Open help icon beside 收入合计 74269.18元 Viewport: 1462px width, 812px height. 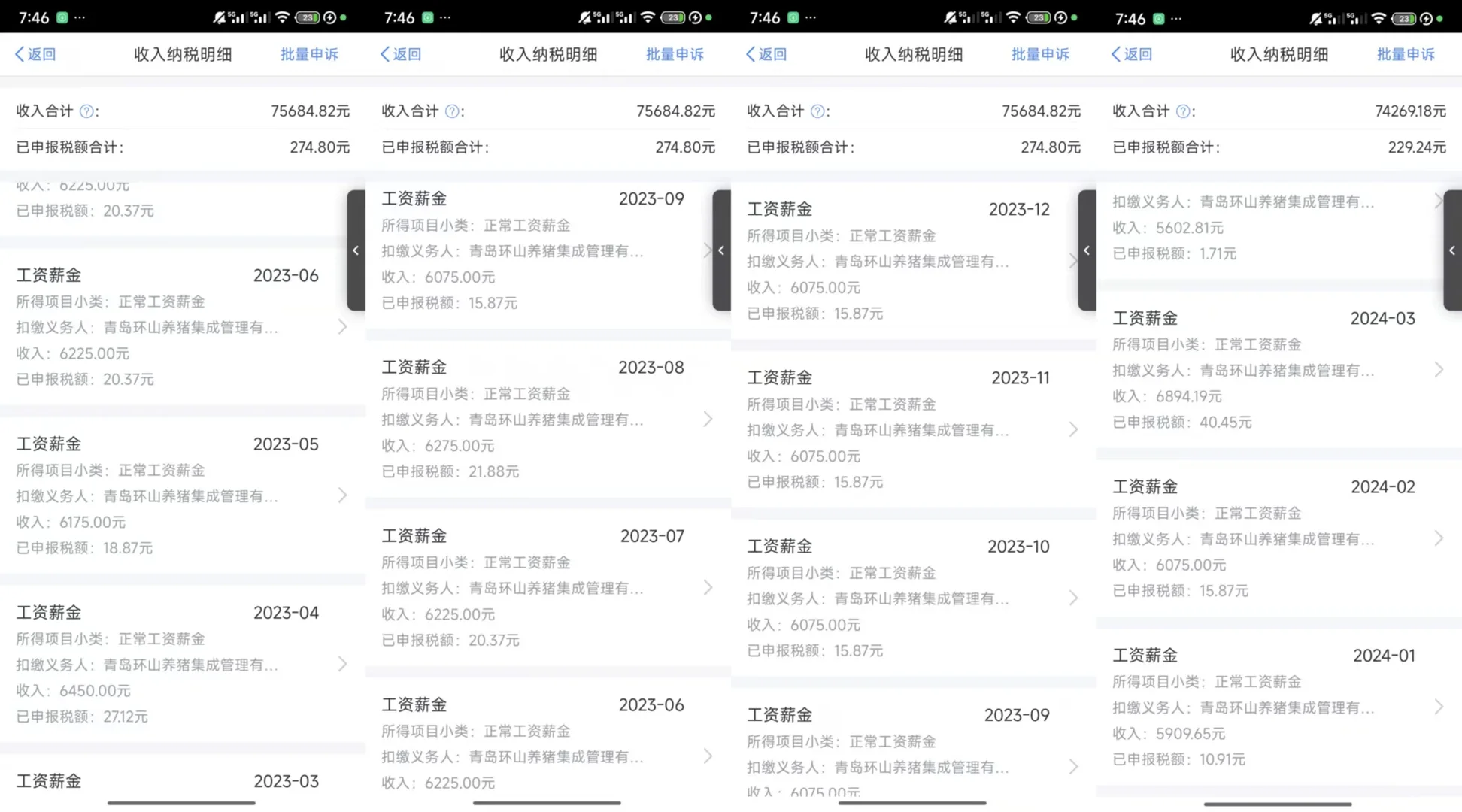[x=1183, y=111]
